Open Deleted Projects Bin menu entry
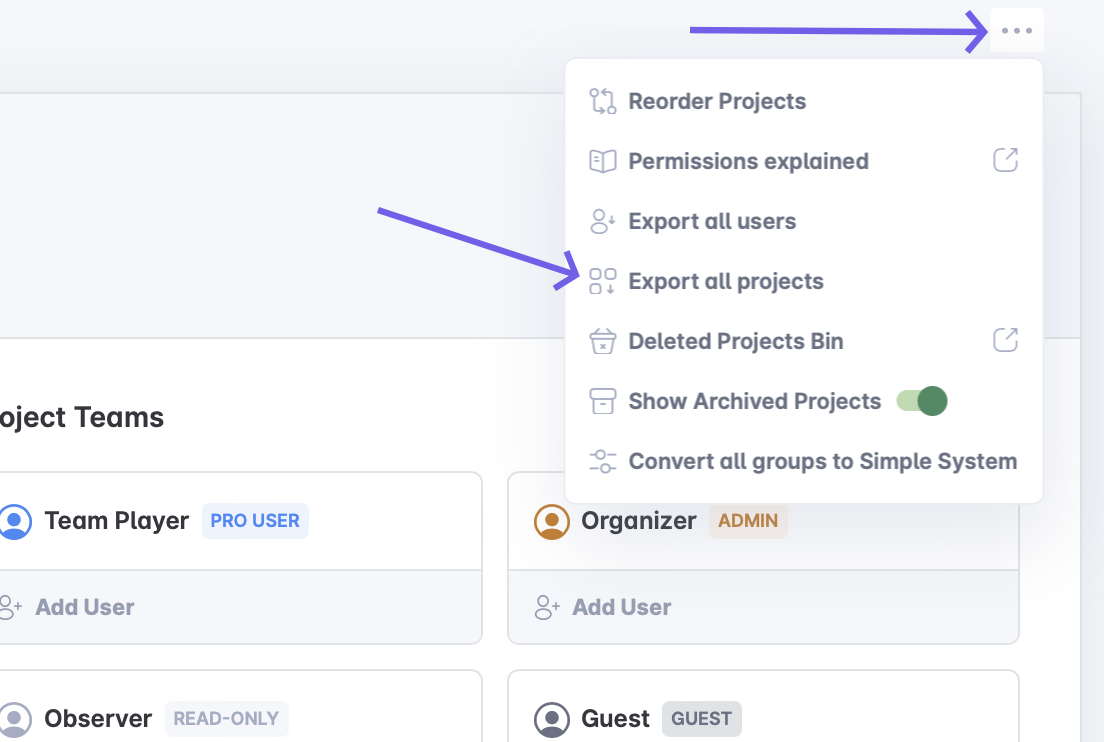Image resolution: width=1104 pixels, height=742 pixels. [735, 341]
